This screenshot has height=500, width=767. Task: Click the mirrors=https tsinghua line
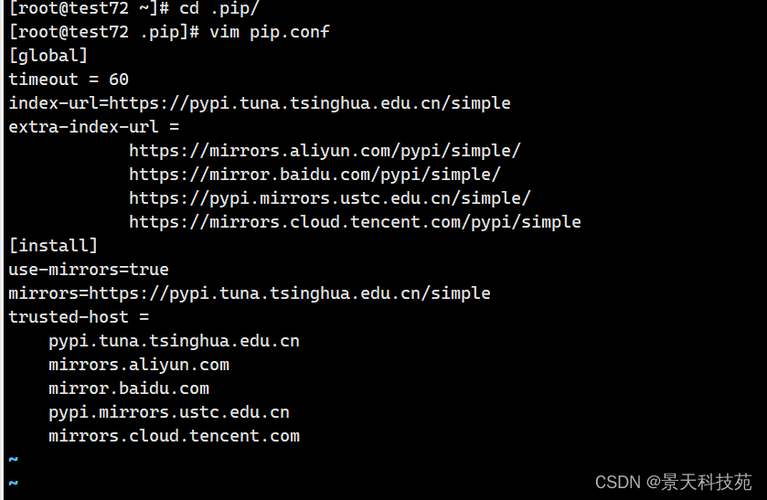point(249,294)
